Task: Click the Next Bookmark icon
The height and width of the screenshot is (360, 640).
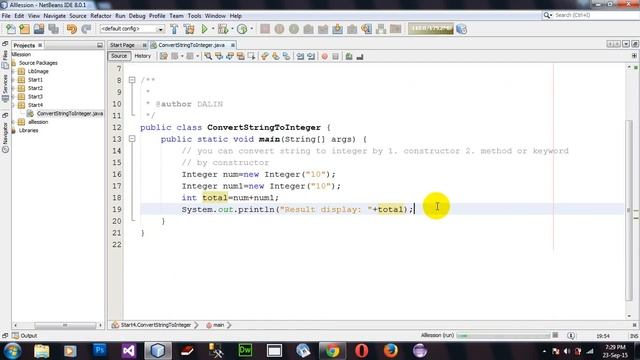Action: click(276, 56)
